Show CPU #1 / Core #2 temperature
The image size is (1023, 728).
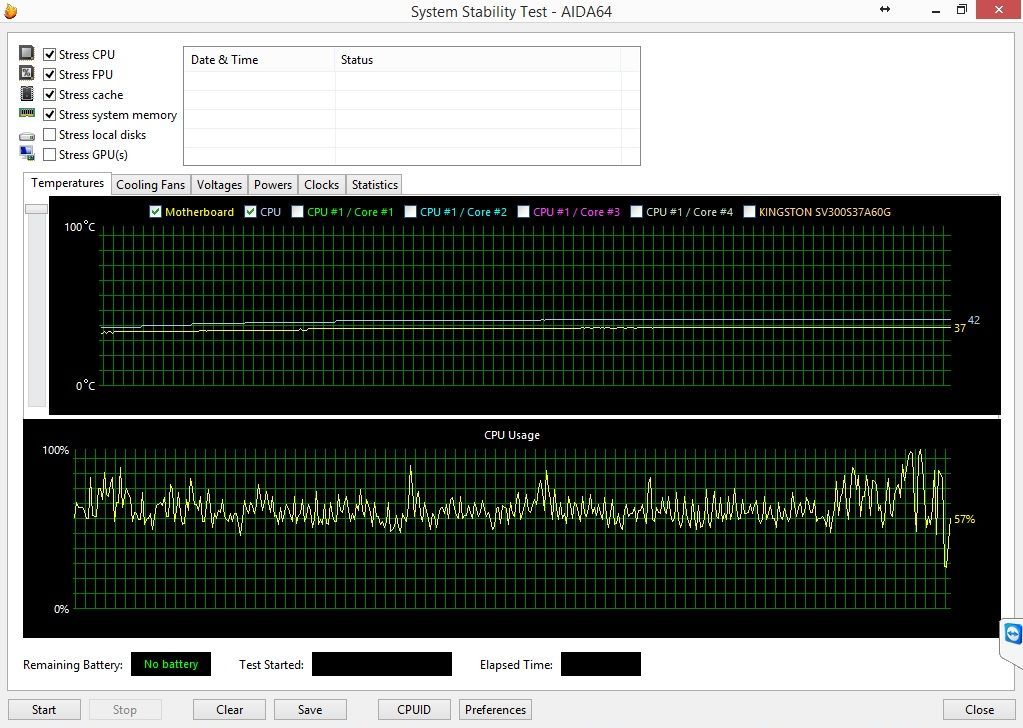tap(410, 211)
